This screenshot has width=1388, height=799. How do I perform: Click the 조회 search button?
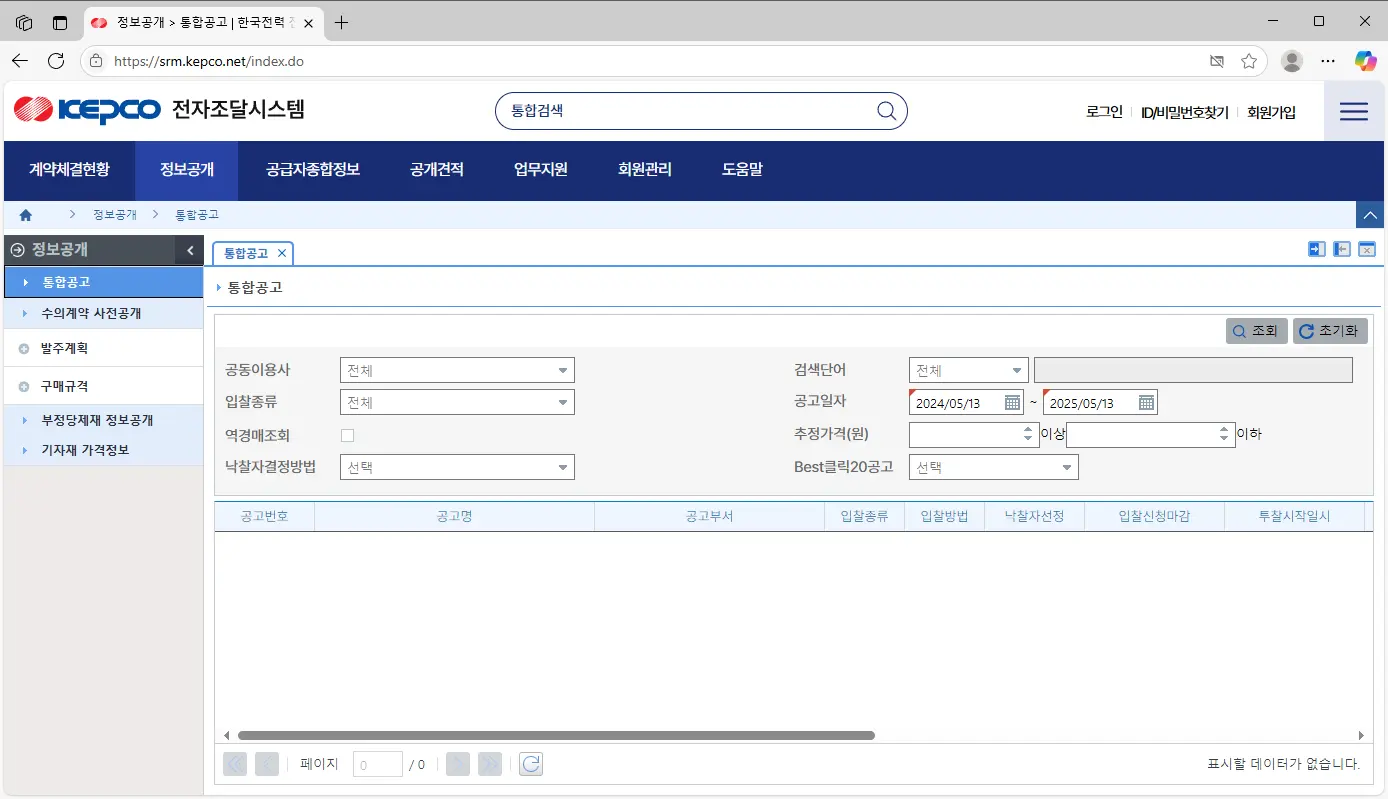(x=1256, y=331)
